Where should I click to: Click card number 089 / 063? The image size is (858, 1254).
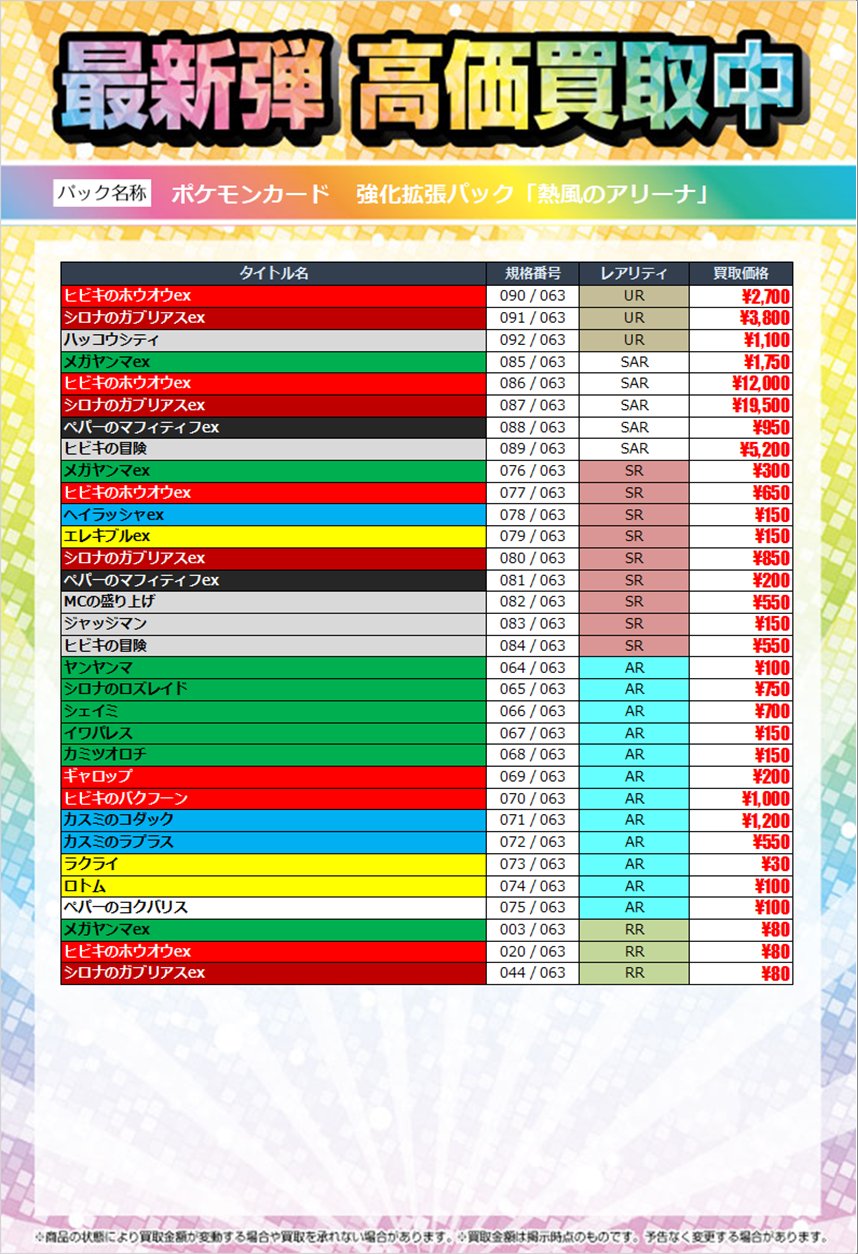[533, 449]
